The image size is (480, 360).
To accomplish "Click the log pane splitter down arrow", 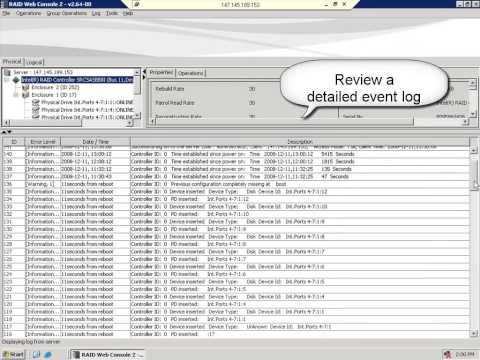I will click(x=9, y=132).
